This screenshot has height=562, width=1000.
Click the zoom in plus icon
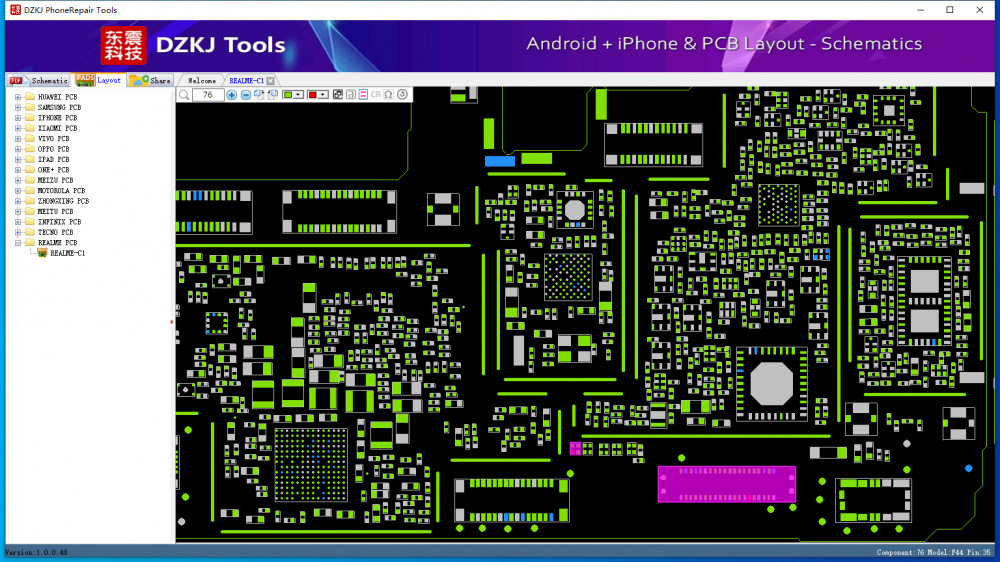232,95
